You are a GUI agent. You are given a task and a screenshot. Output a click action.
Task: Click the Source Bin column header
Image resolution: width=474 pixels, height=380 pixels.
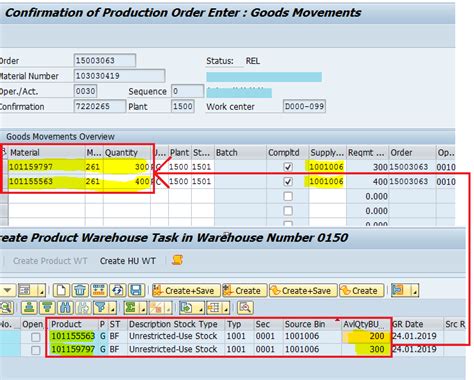312,324
